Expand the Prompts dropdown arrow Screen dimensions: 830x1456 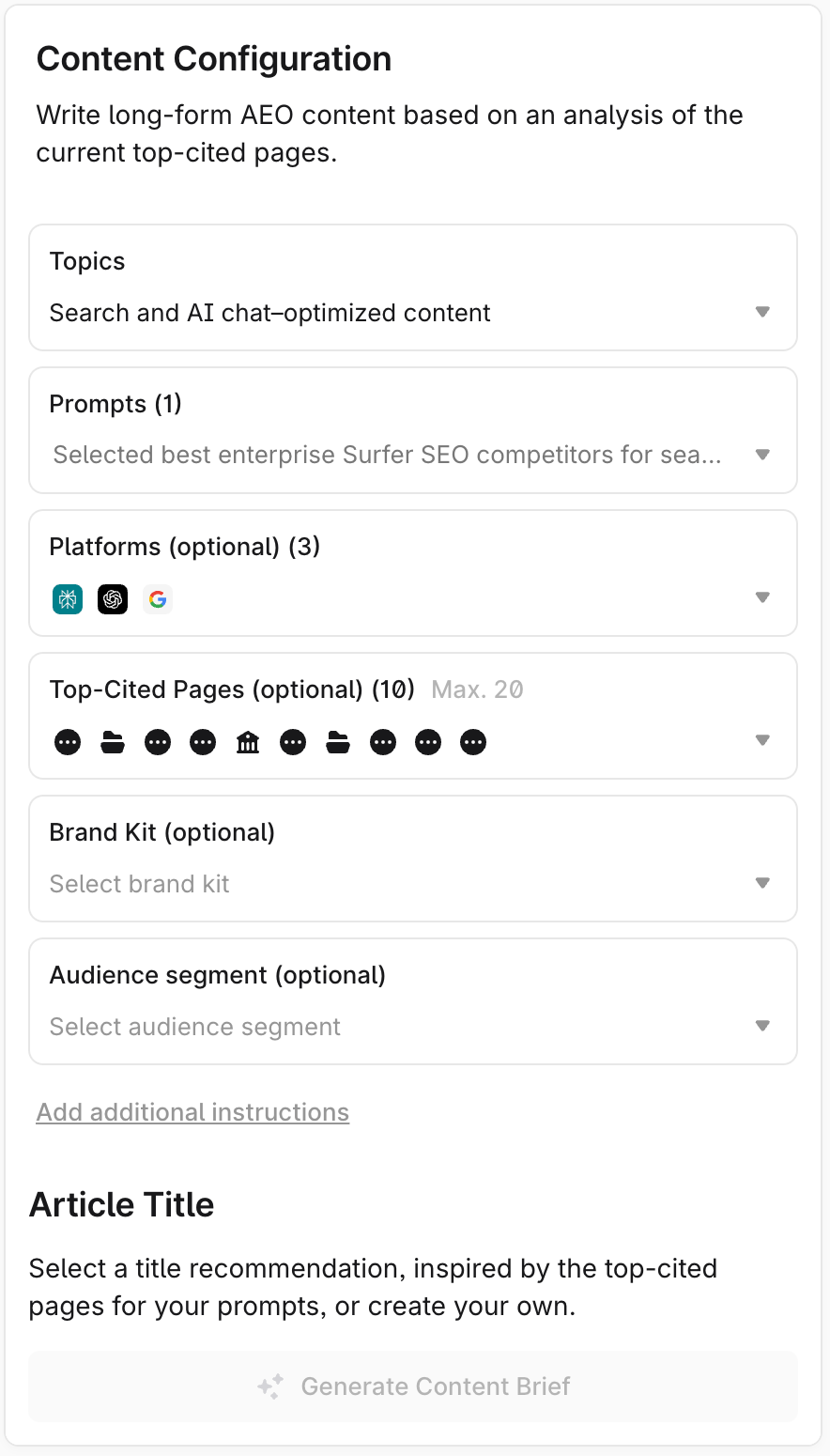pyautogui.click(x=762, y=456)
